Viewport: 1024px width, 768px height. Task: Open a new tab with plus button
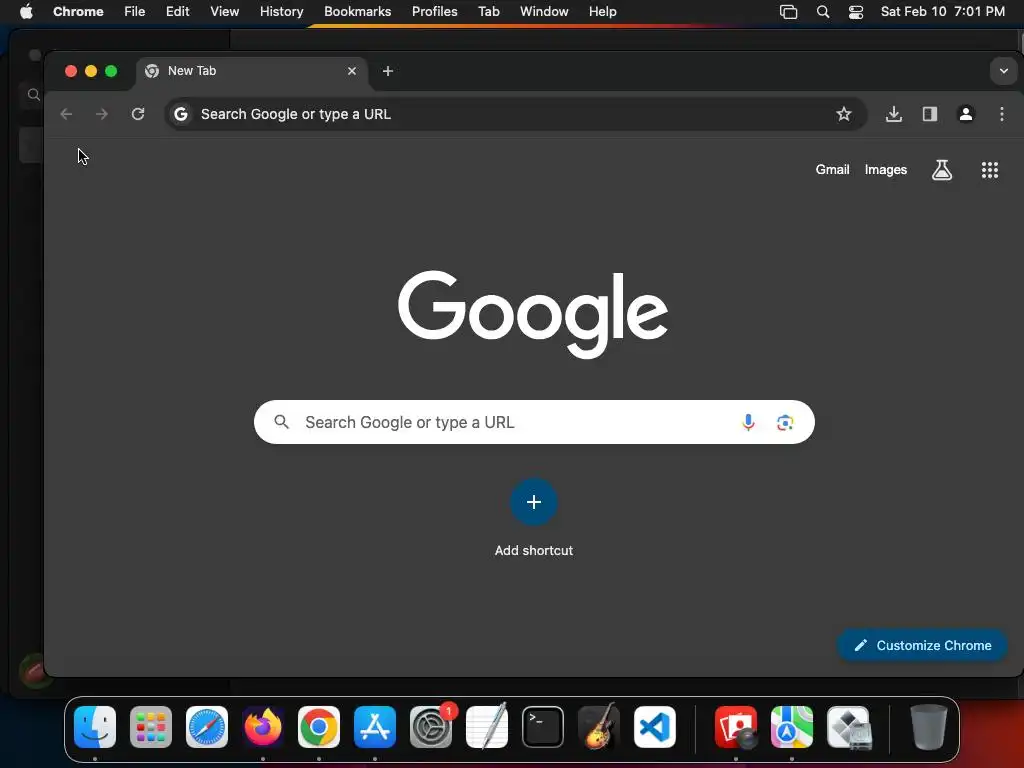pos(388,71)
